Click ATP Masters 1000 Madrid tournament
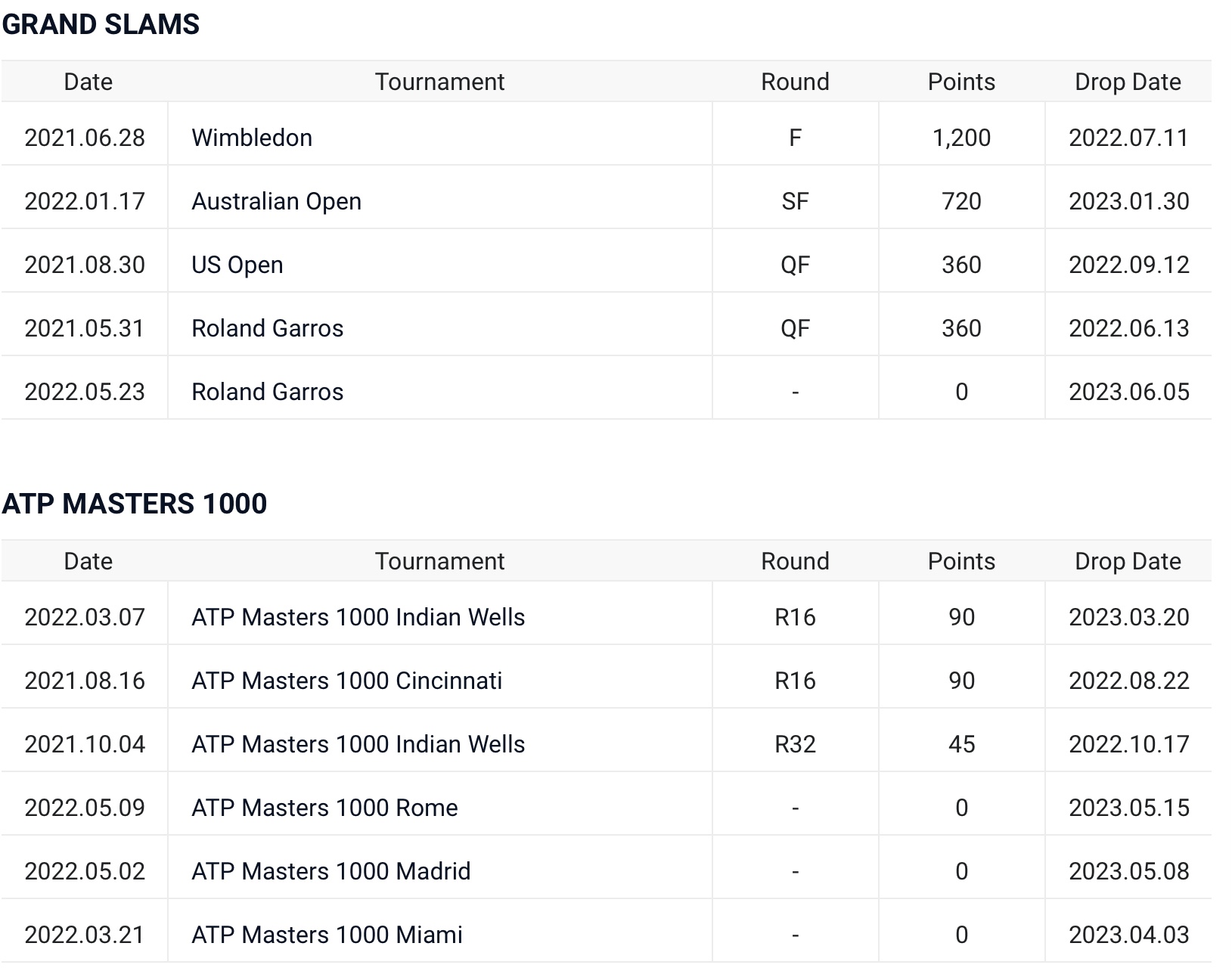1232x971 pixels. click(330, 871)
